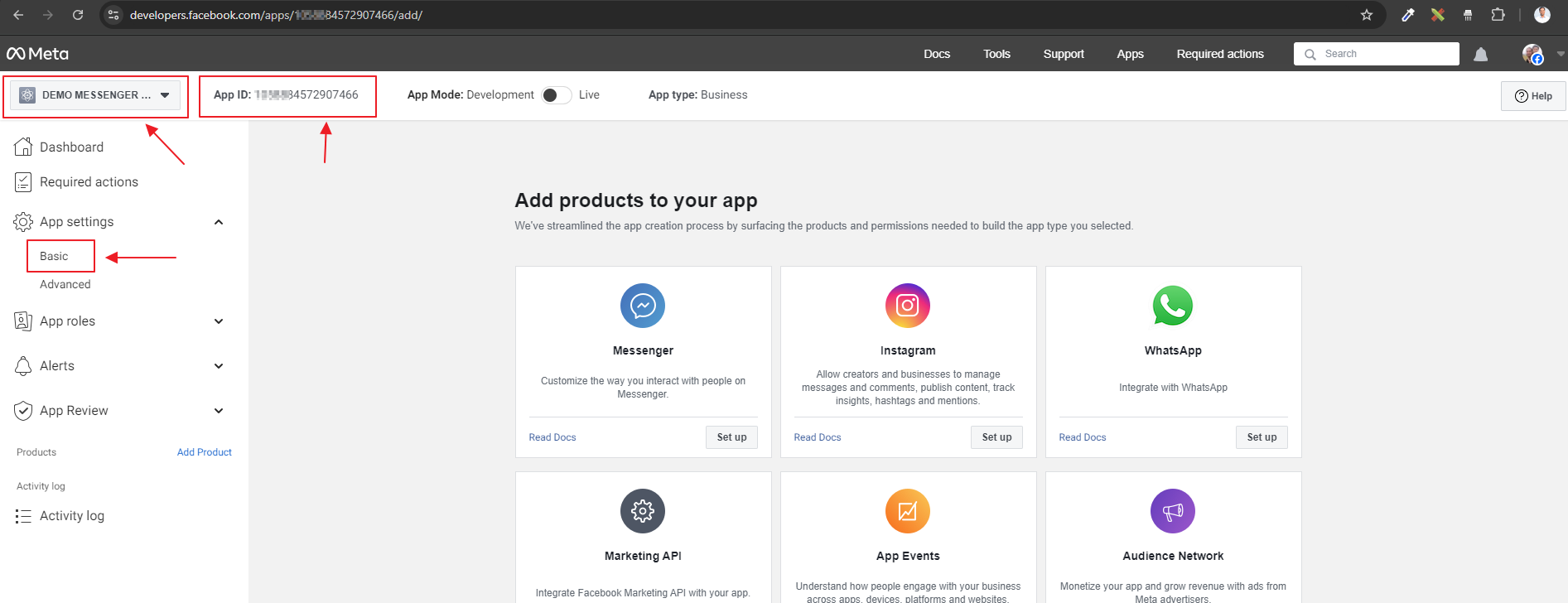Open the DEMO MESSENGER app selector dropdown

click(x=95, y=95)
